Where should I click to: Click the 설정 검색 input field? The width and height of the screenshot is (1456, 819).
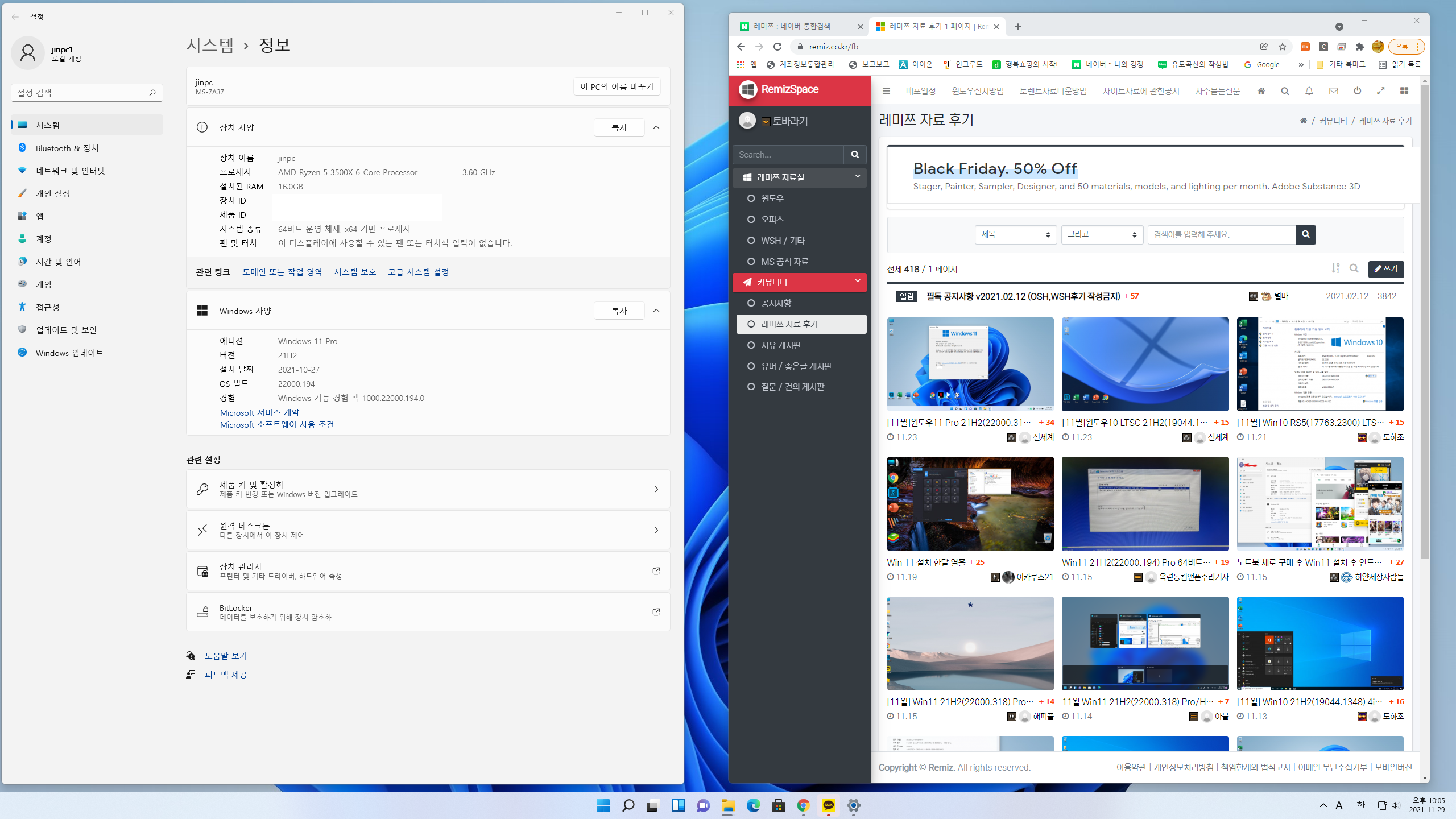point(87,93)
